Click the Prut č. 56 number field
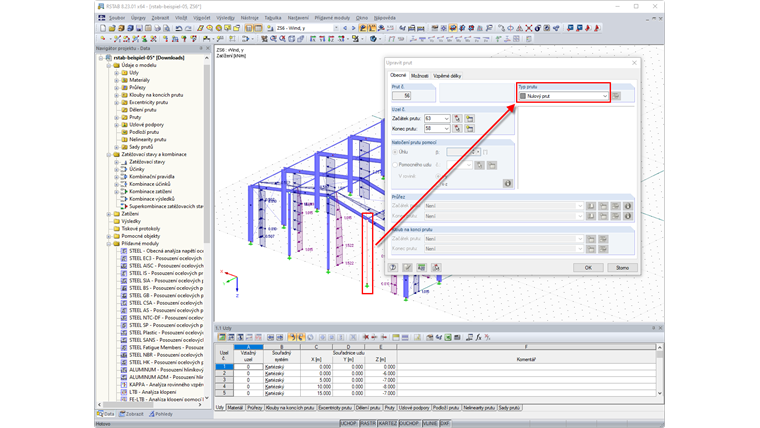The image size is (760, 428). click(x=401, y=96)
